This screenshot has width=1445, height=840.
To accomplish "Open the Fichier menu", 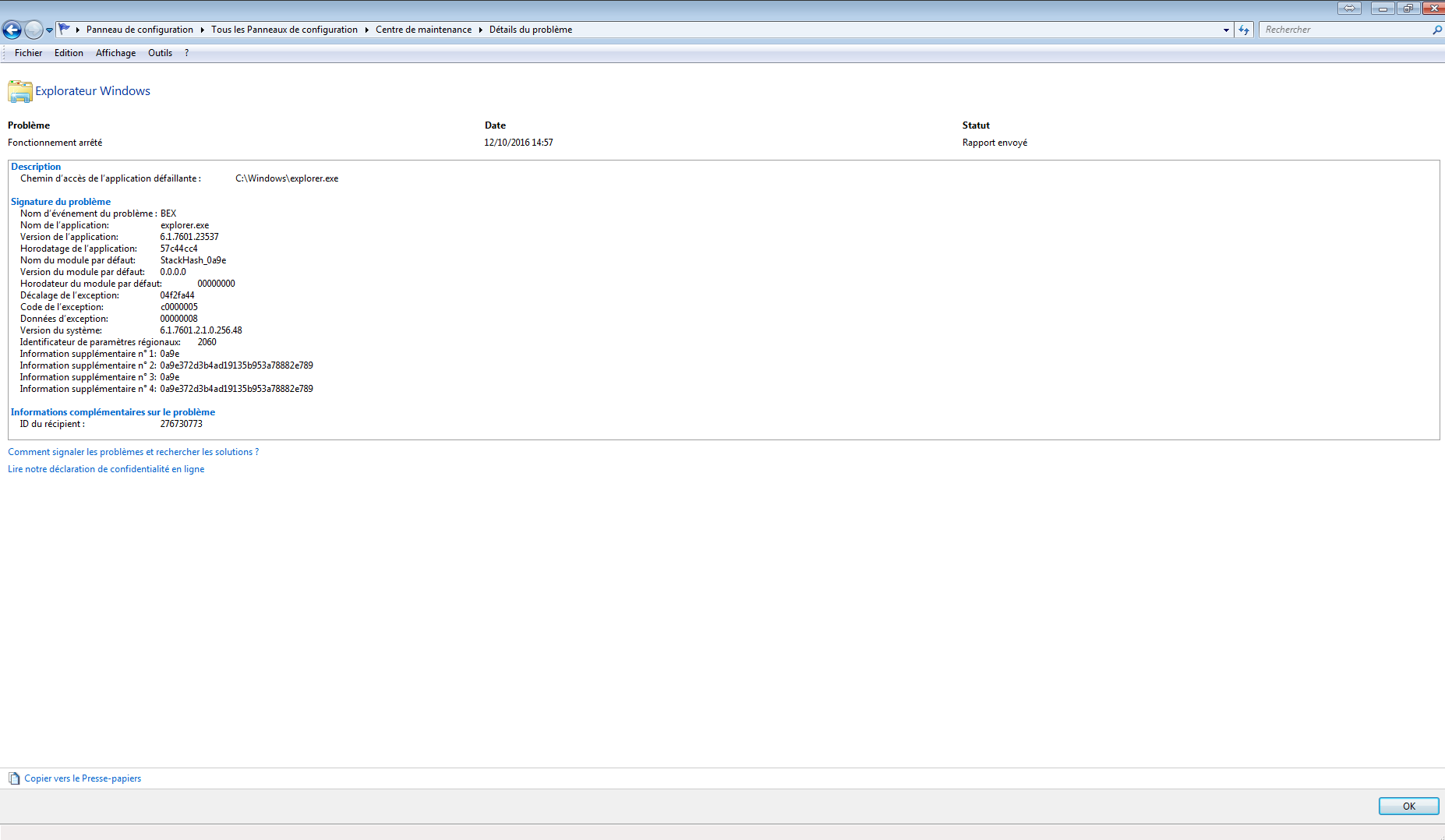I will tap(28, 53).
